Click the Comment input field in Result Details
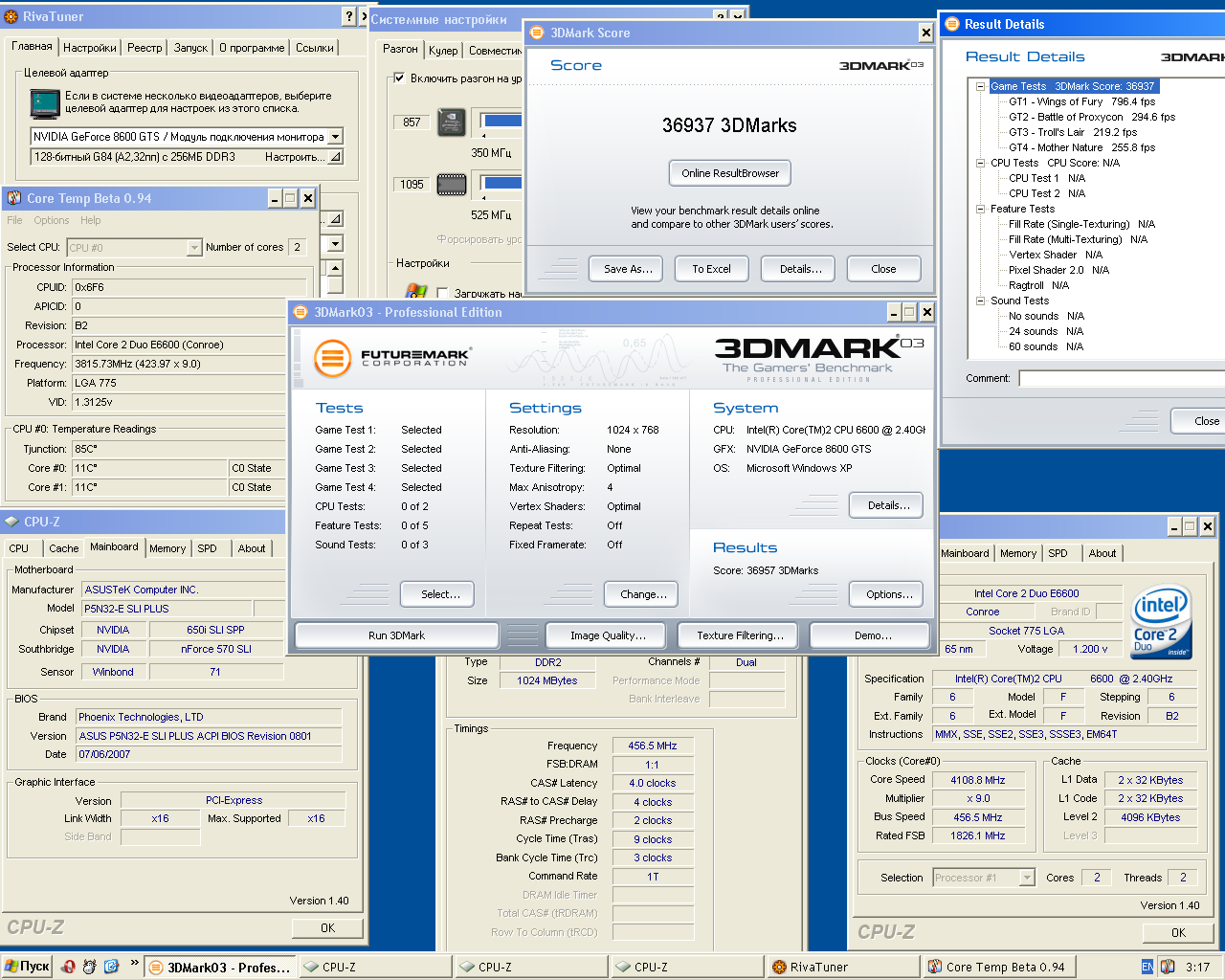This screenshot has width=1225, height=980. point(1122,379)
